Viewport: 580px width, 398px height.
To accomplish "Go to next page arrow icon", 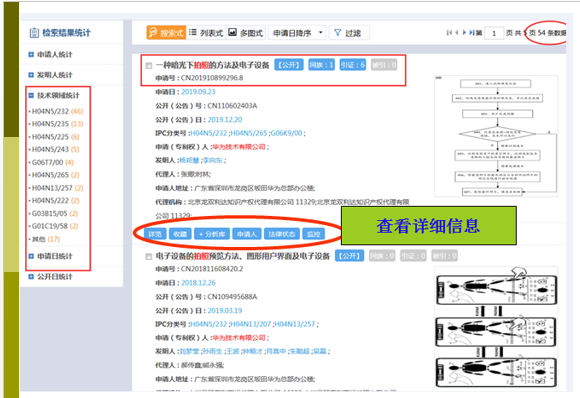I will [465, 33].
